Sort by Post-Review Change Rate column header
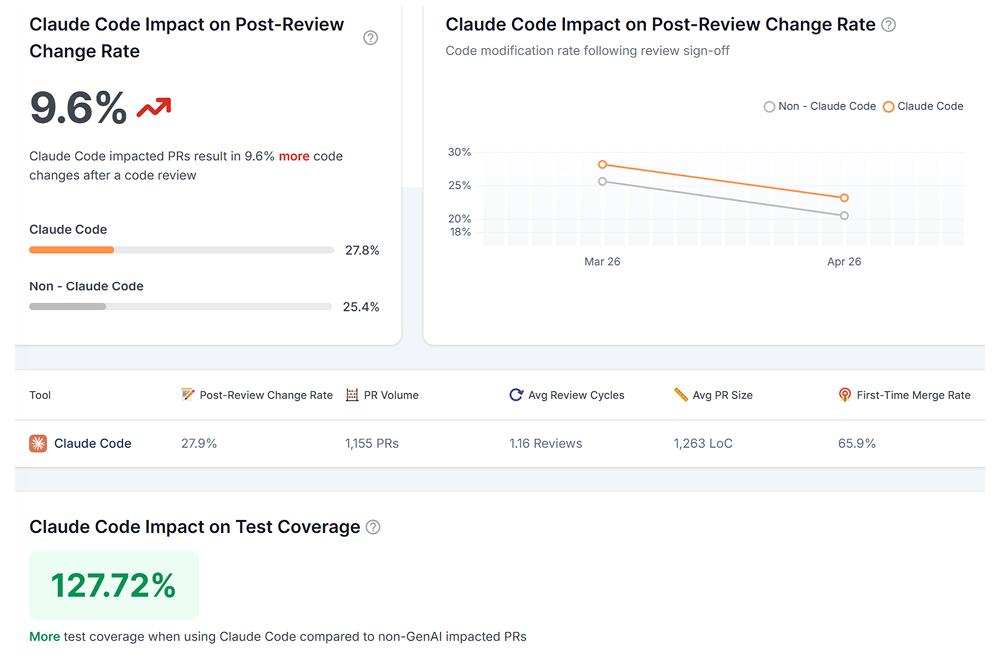This screenshot has width=1000, height=660. click(x=257, y=395)
